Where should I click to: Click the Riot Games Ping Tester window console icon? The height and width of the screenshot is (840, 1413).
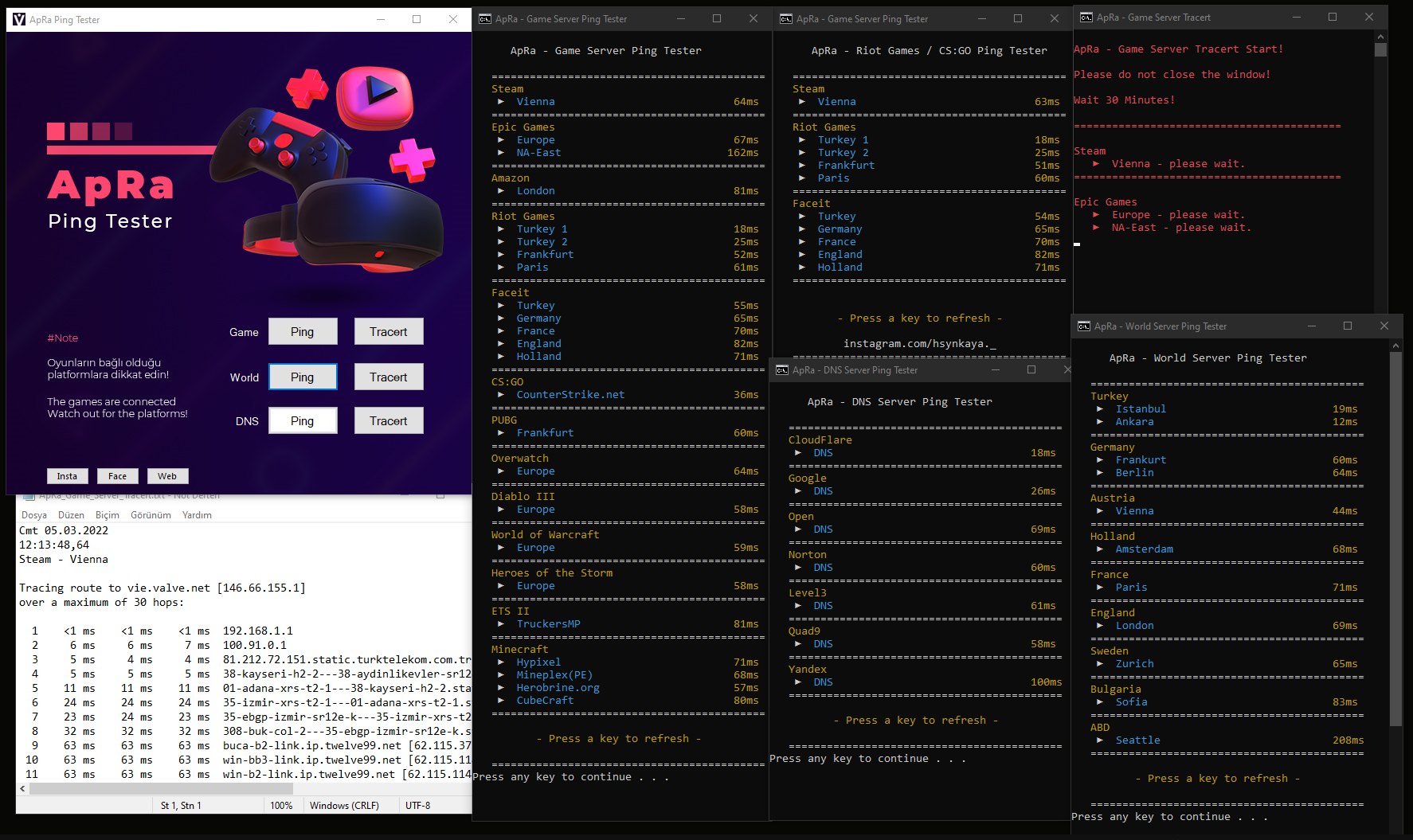point(786,19)
